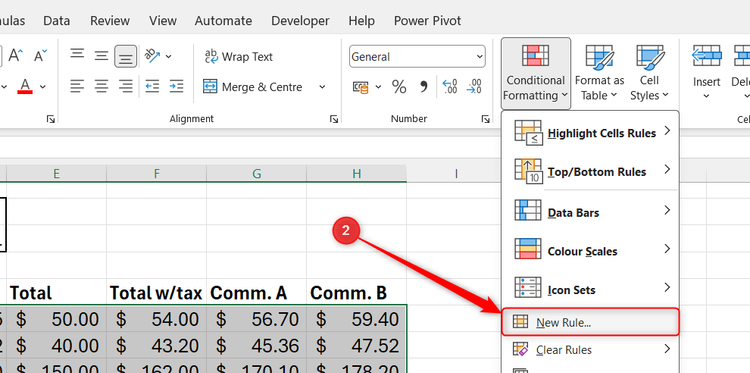Image resolution: width=750 pixels, height=373 pixels.
Task: Click the Total header cell
Action: click(x=56, y=293)
